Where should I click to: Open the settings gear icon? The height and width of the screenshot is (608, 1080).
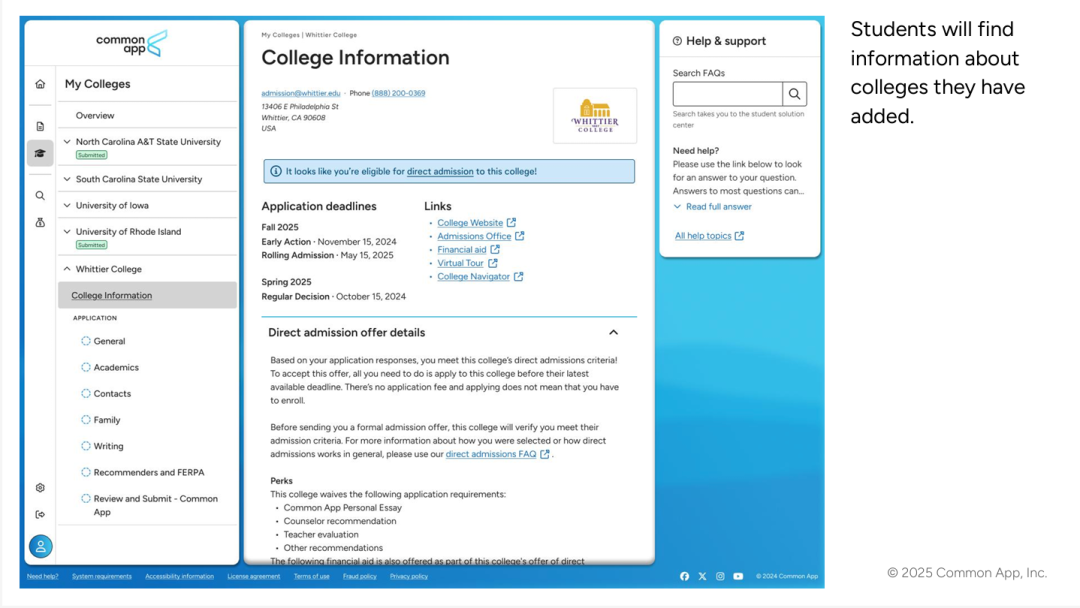point(40,488)
